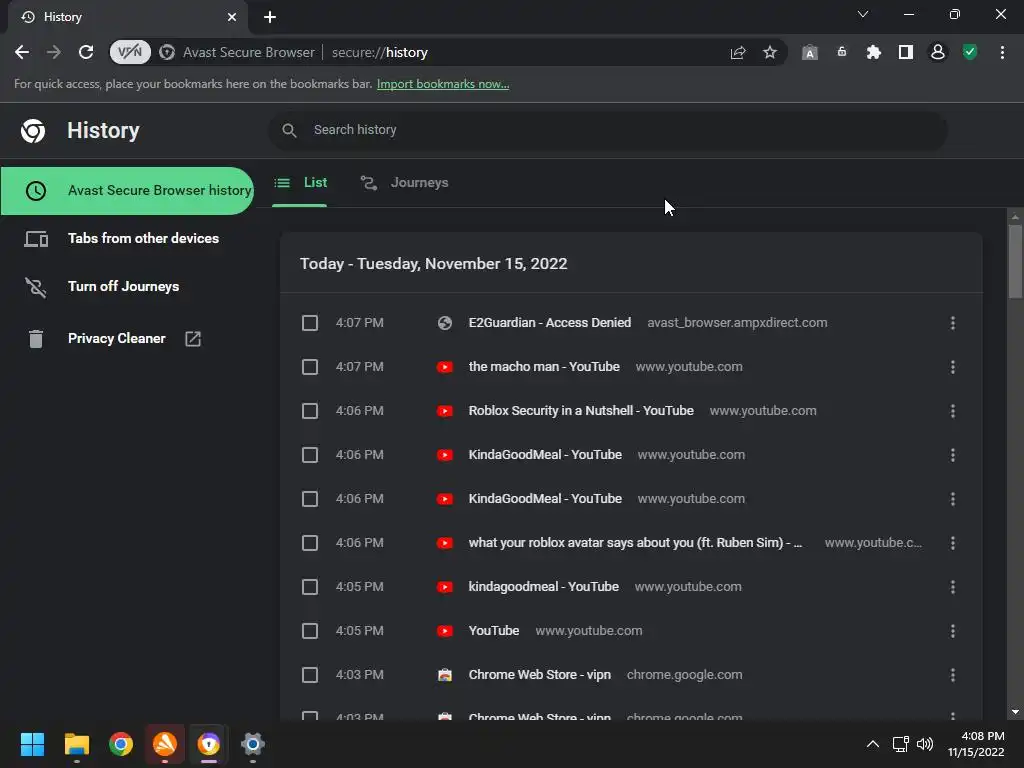Check the roblox avatar video entry
The height and width of the screenshot is (768, 1024).
[x=310, y=543]
